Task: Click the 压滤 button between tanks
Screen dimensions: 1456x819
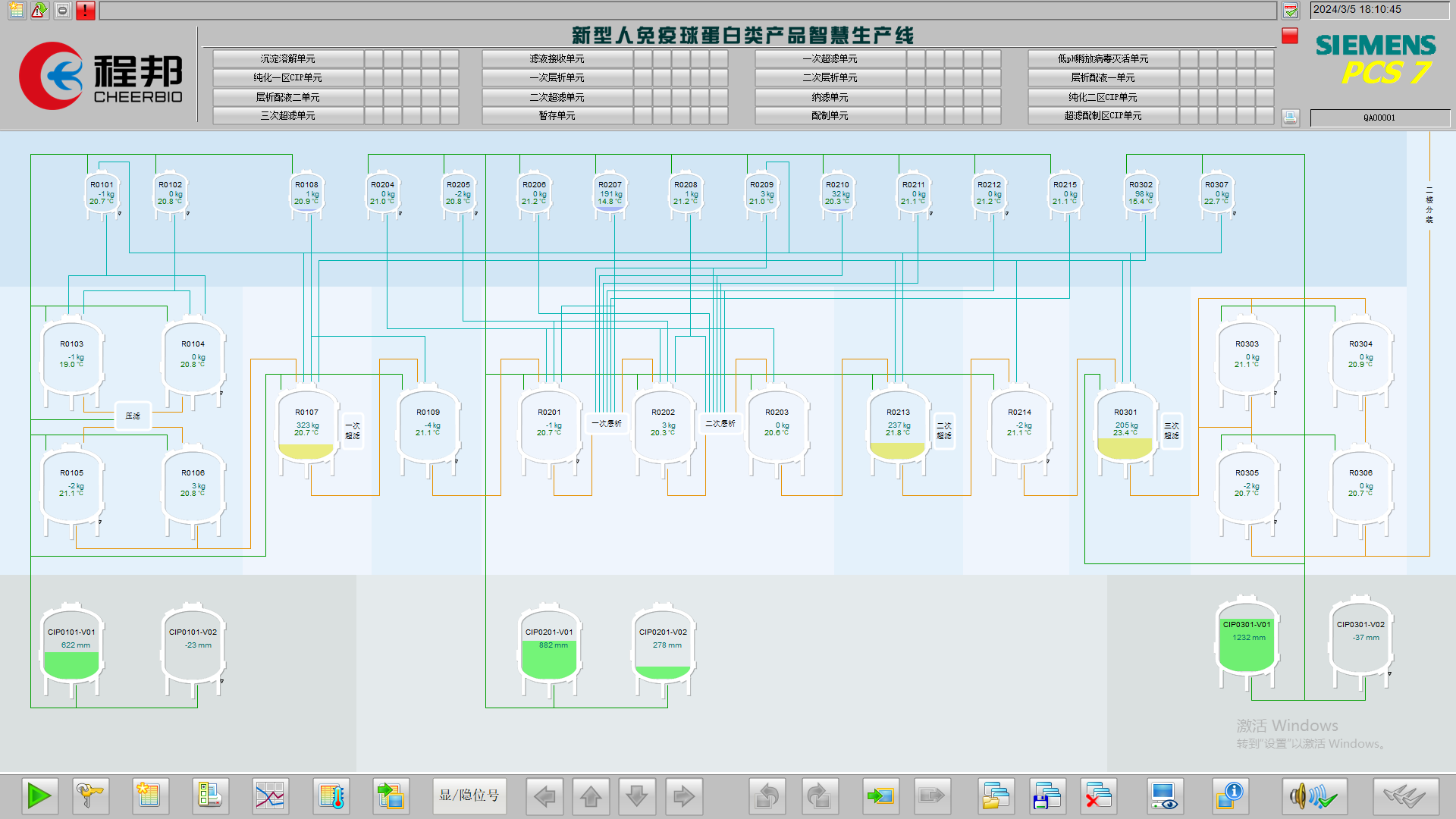Action: (x=133, y=416)
